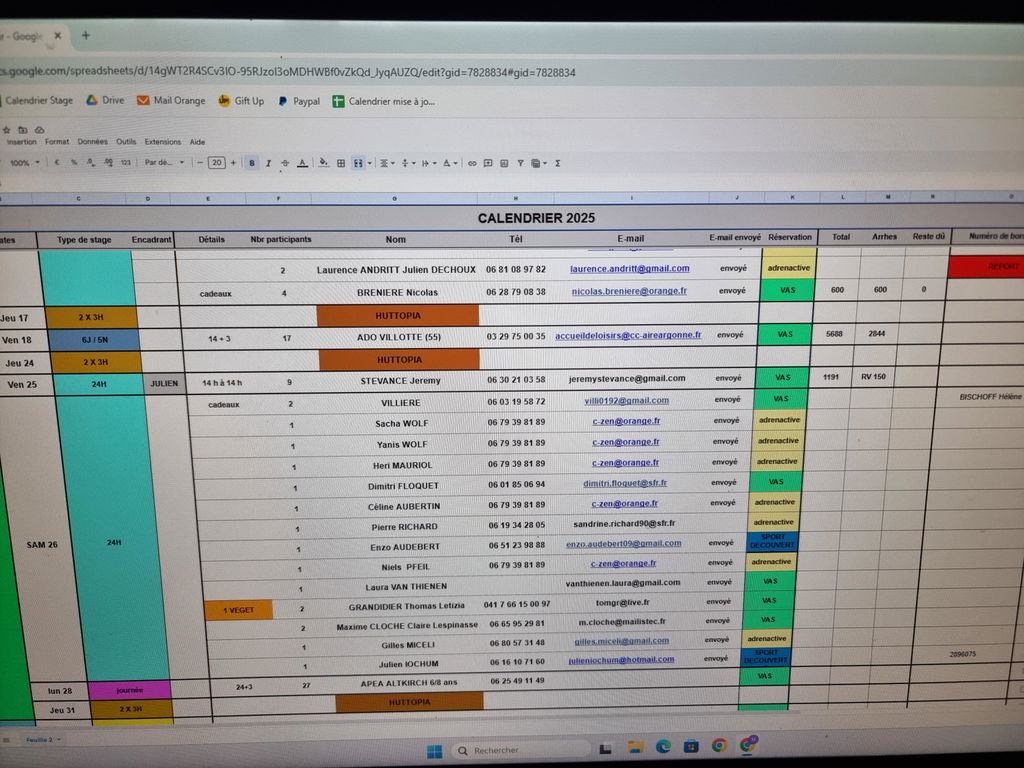Star the document with the star icon

click(7, 130)
